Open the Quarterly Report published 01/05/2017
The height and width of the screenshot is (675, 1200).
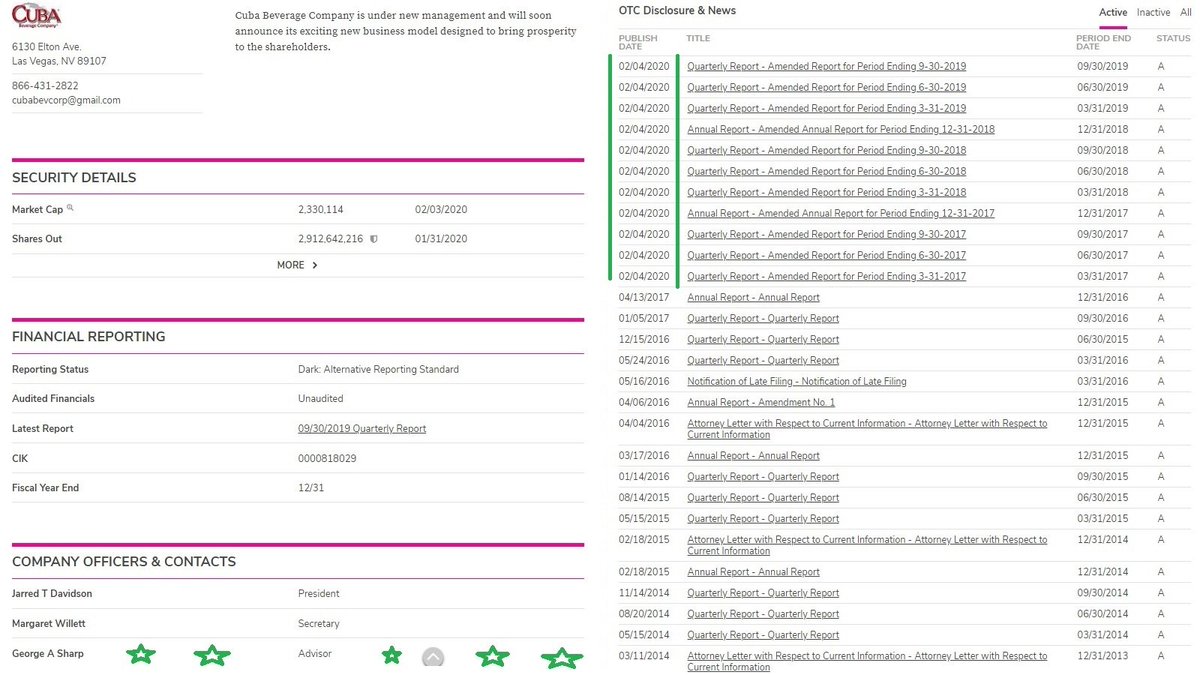[x=763, y=318]
